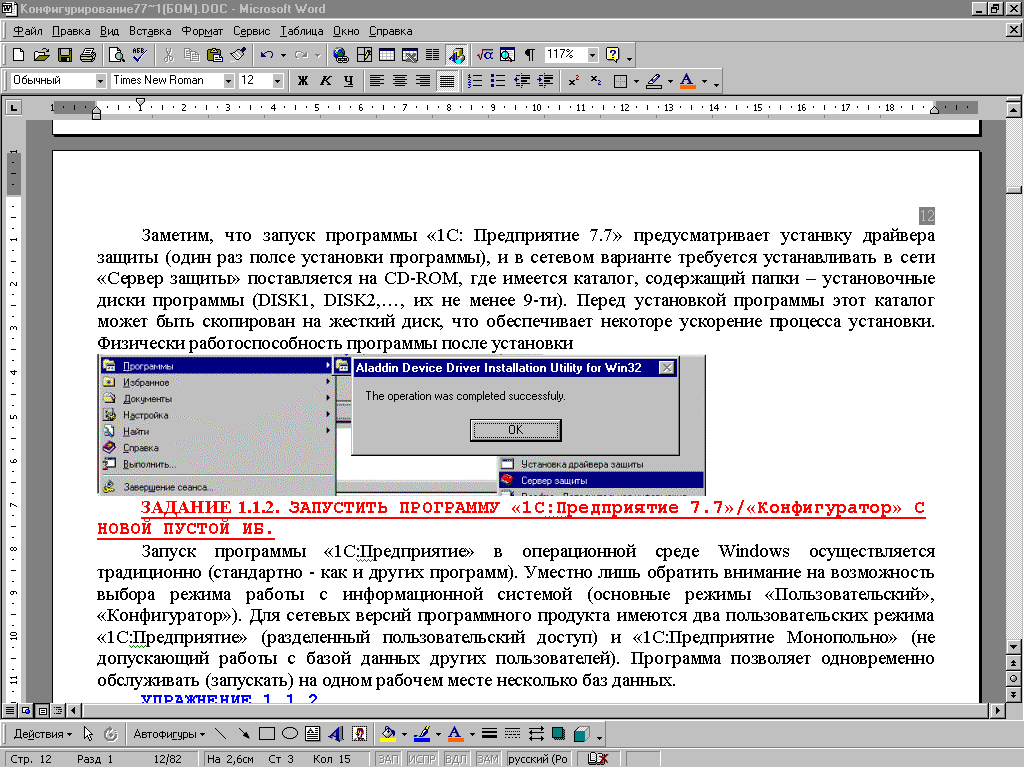This screenshot has width=1024, height=768.
Task: Open formatting font color dropdown arrow
Action: point(704,81)
